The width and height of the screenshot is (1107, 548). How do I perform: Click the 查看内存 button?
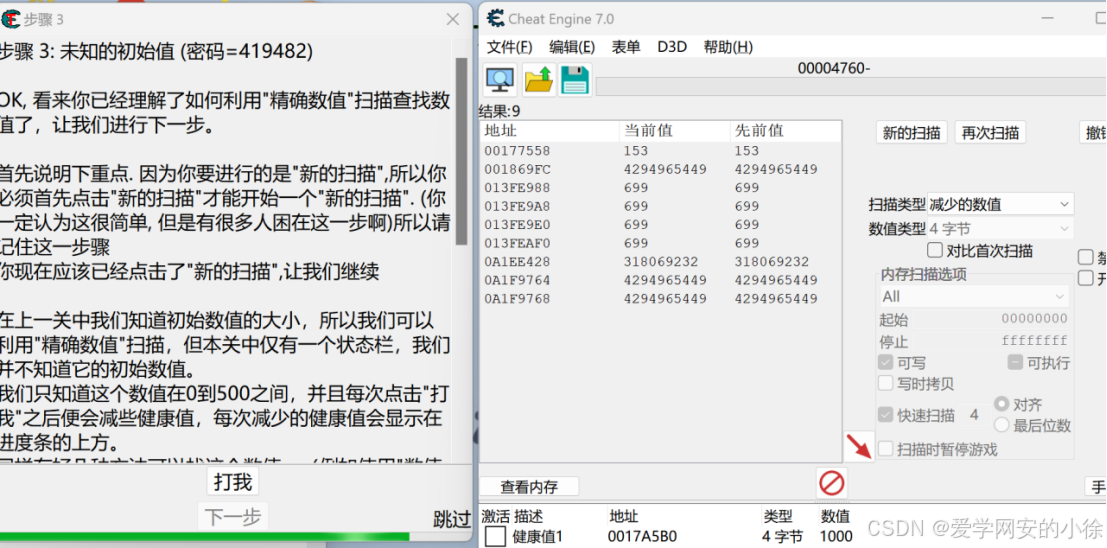click(x=529, y=487)
